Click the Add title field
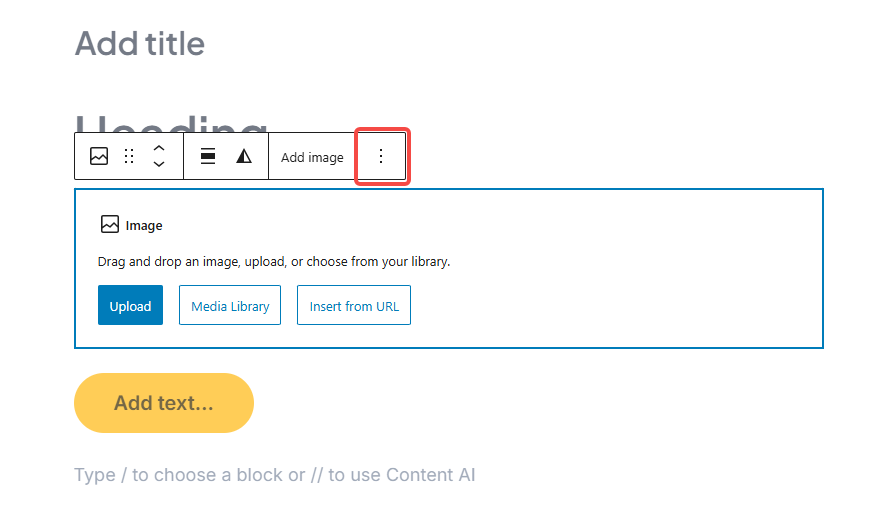Screen dimensions: 893x525 pyautogui.click(x=140, y=44)
